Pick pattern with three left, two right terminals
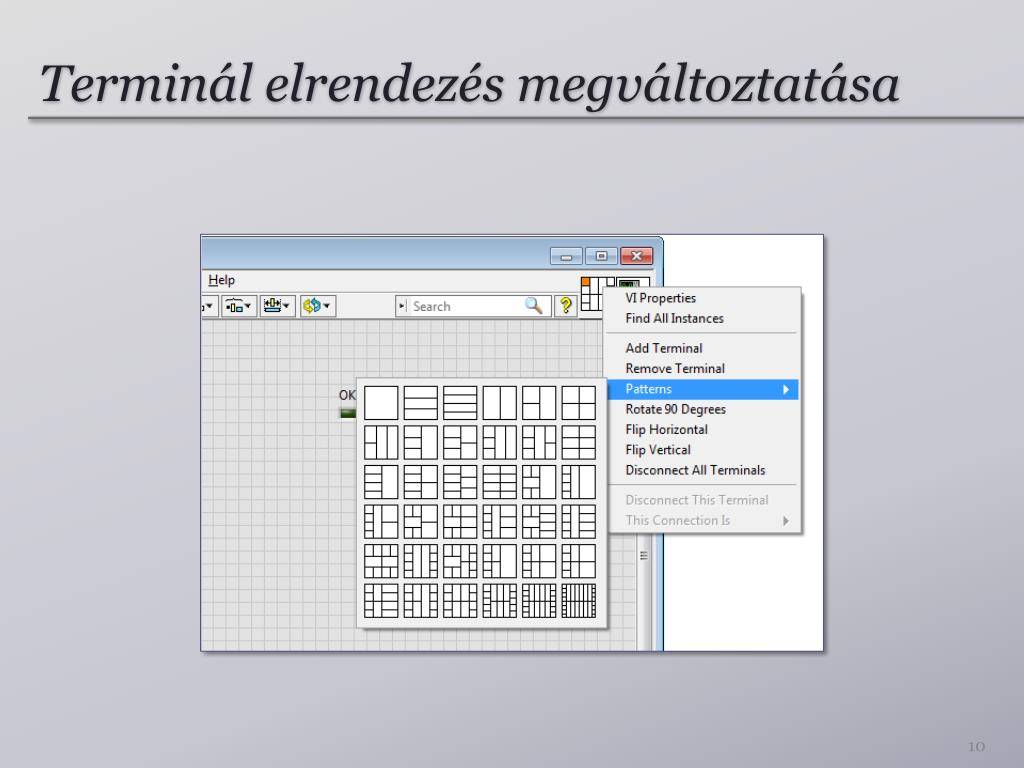Screen dimensions: 1024x768 point(460,443)
